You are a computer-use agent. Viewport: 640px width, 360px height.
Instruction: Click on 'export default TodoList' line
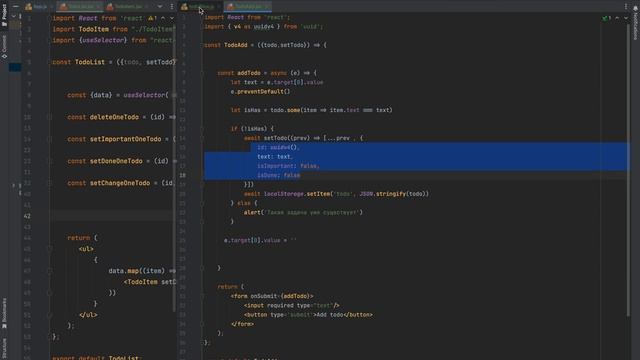(97, 358)
